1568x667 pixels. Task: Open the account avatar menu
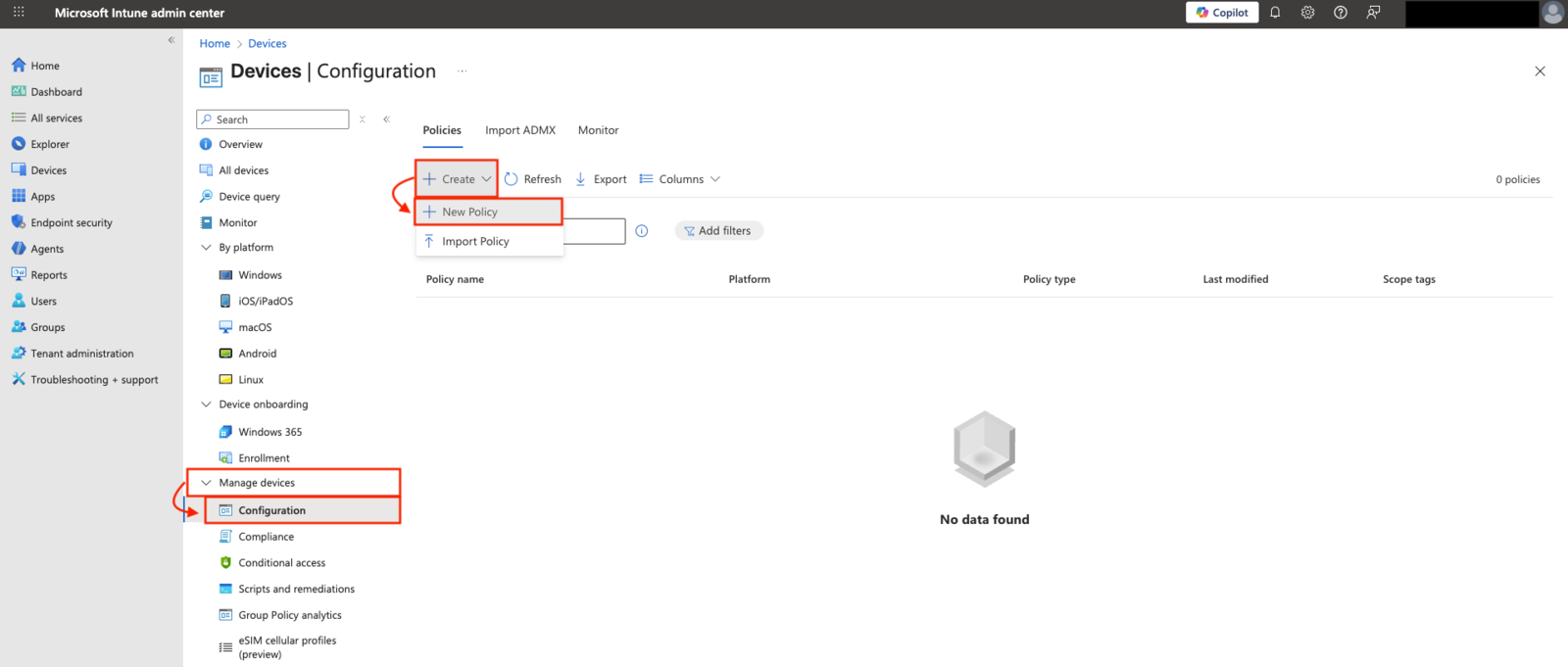[1552, 13]
